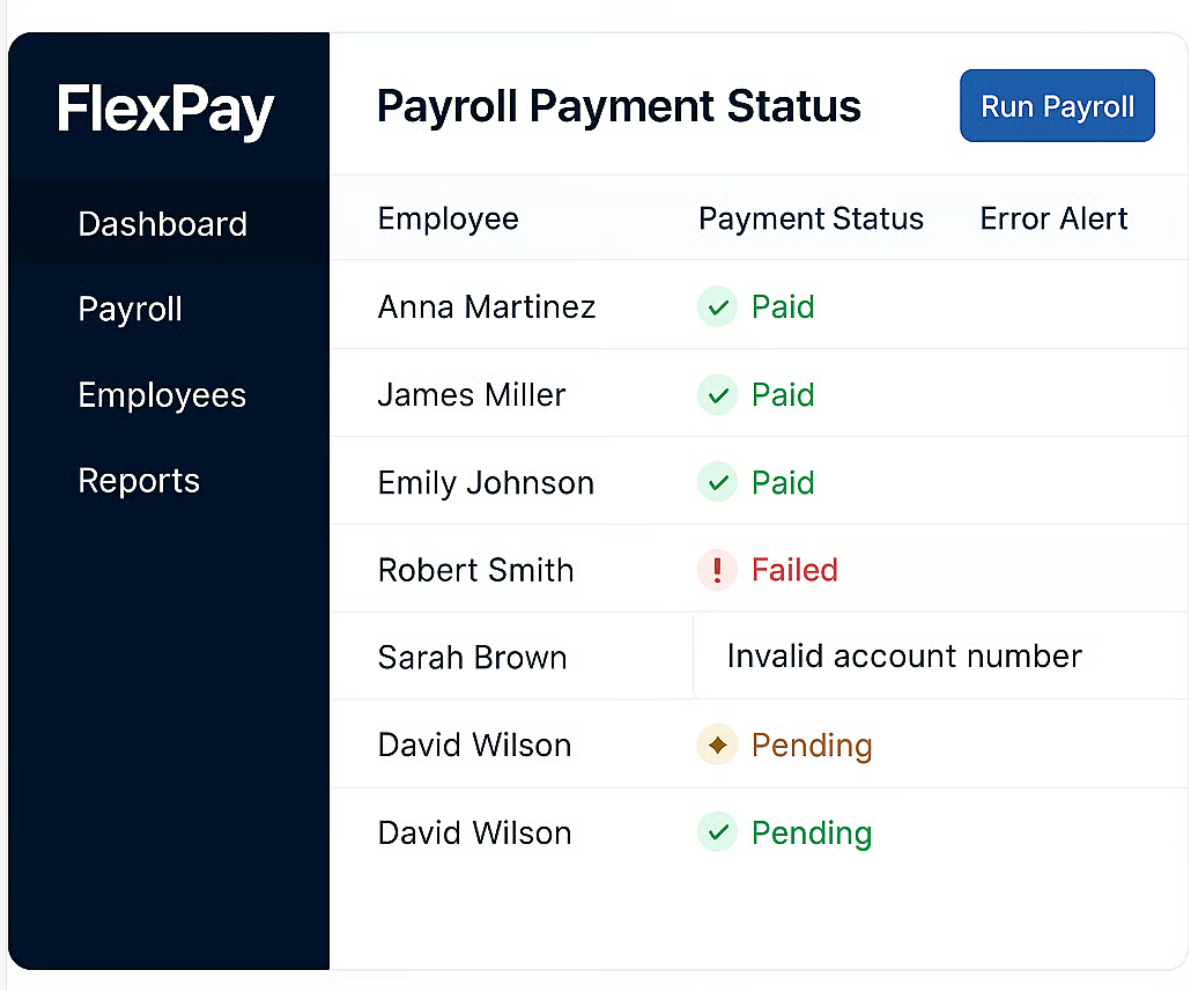Open the Employees sidebar page
This screenshot has height=990, width=1189.
coord(162,395)
